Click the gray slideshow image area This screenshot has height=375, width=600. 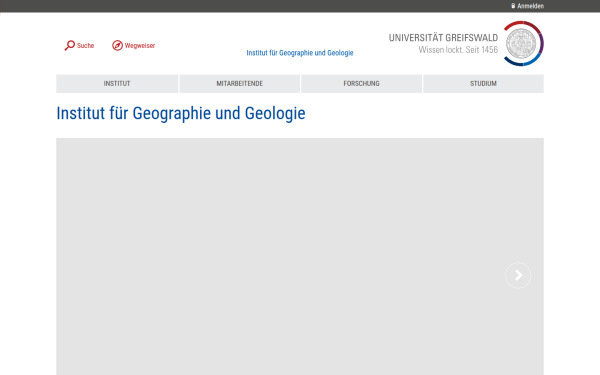pos(300,256)
